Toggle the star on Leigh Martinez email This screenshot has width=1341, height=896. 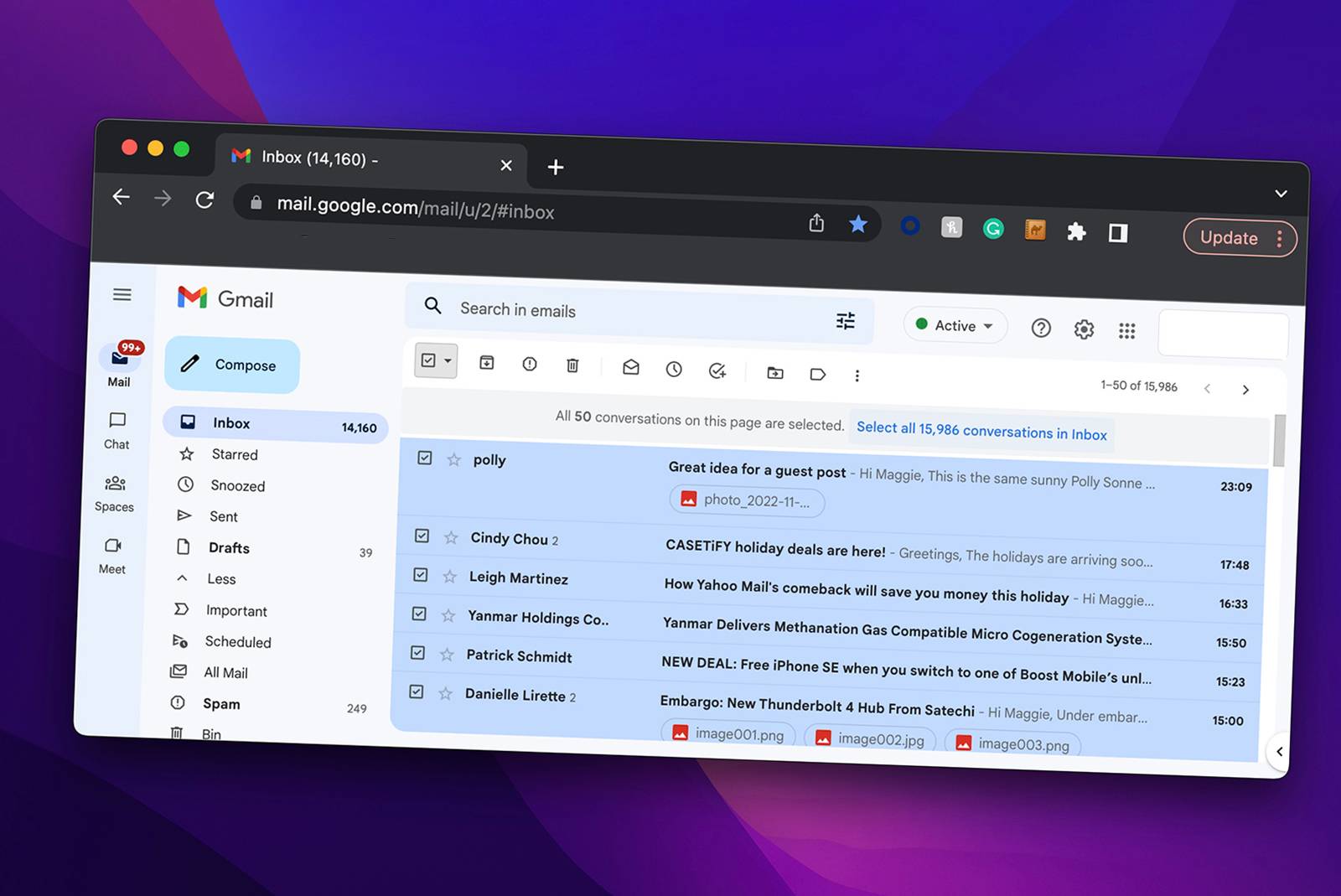tap(450, 577)
